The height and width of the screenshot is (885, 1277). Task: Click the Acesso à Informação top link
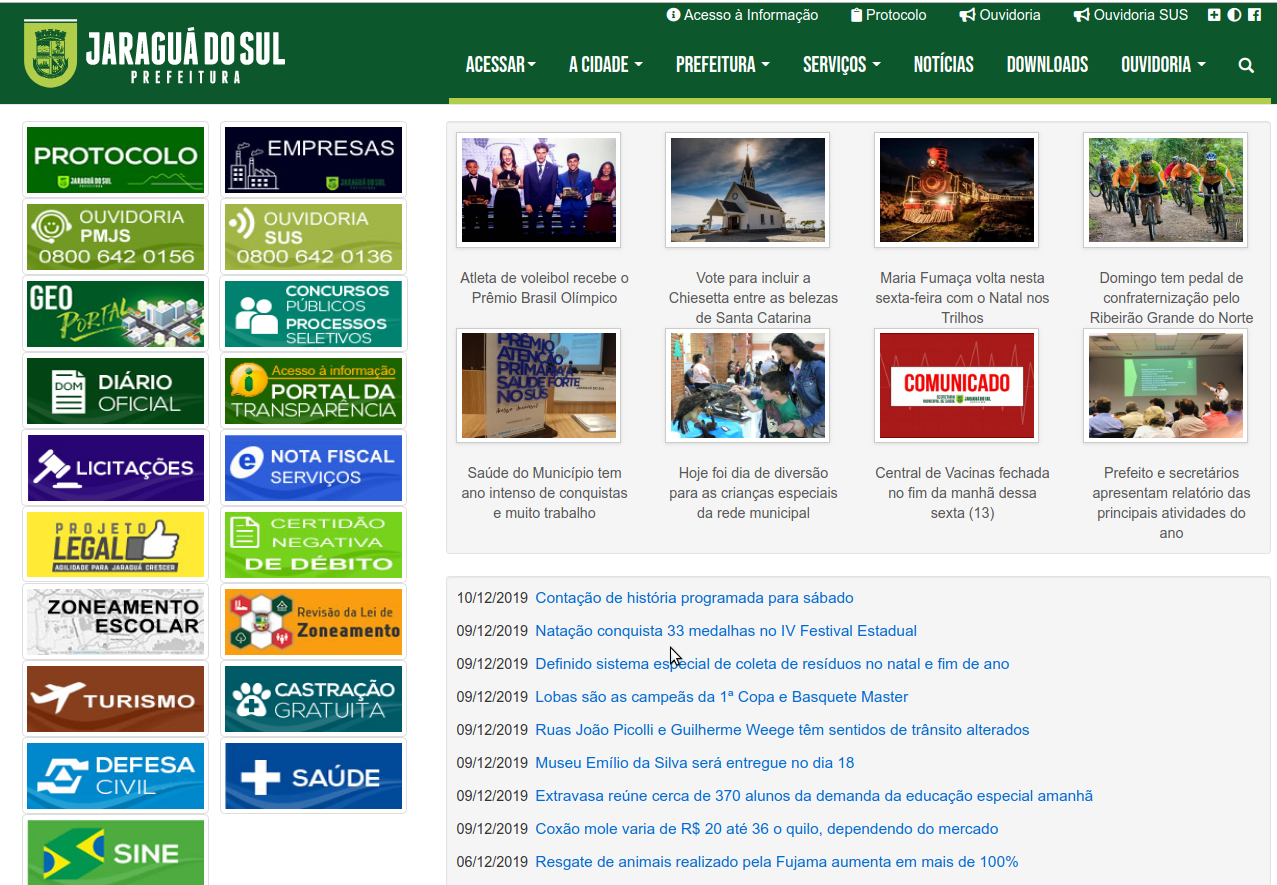742,15
